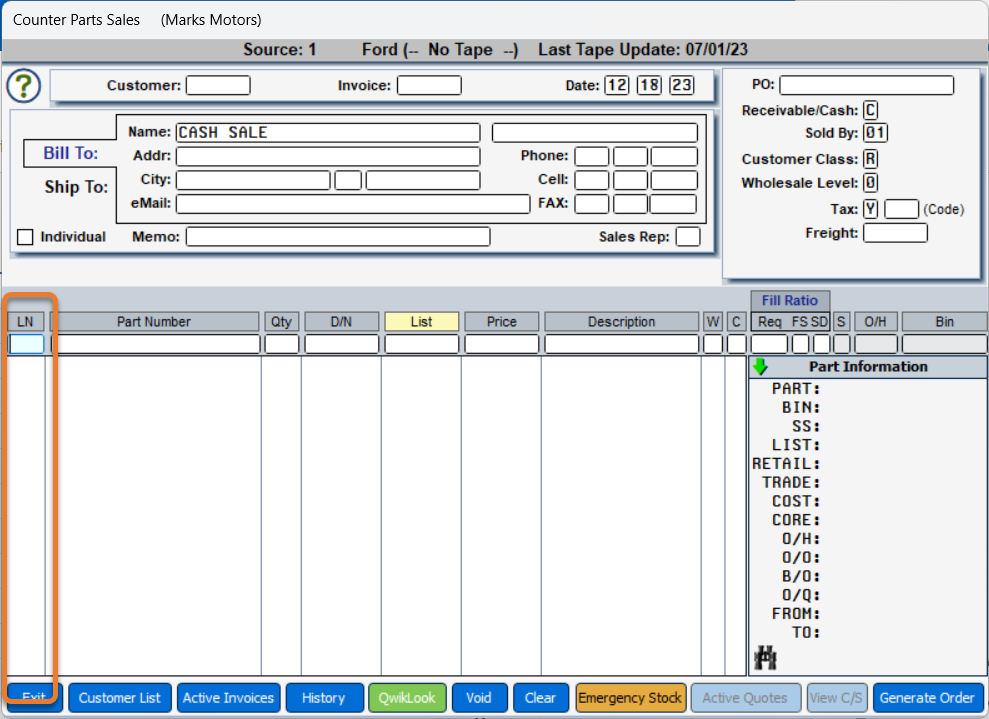Toggle the Individual checkbox
The image size is (989, 719).
pyautogui.click(x=25, y=237)
